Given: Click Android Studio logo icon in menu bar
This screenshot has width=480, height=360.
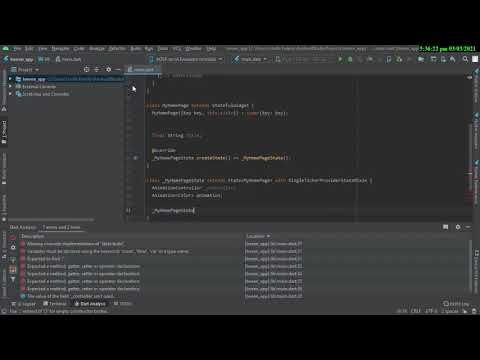Looking at the screenshot, I should 6,49.
